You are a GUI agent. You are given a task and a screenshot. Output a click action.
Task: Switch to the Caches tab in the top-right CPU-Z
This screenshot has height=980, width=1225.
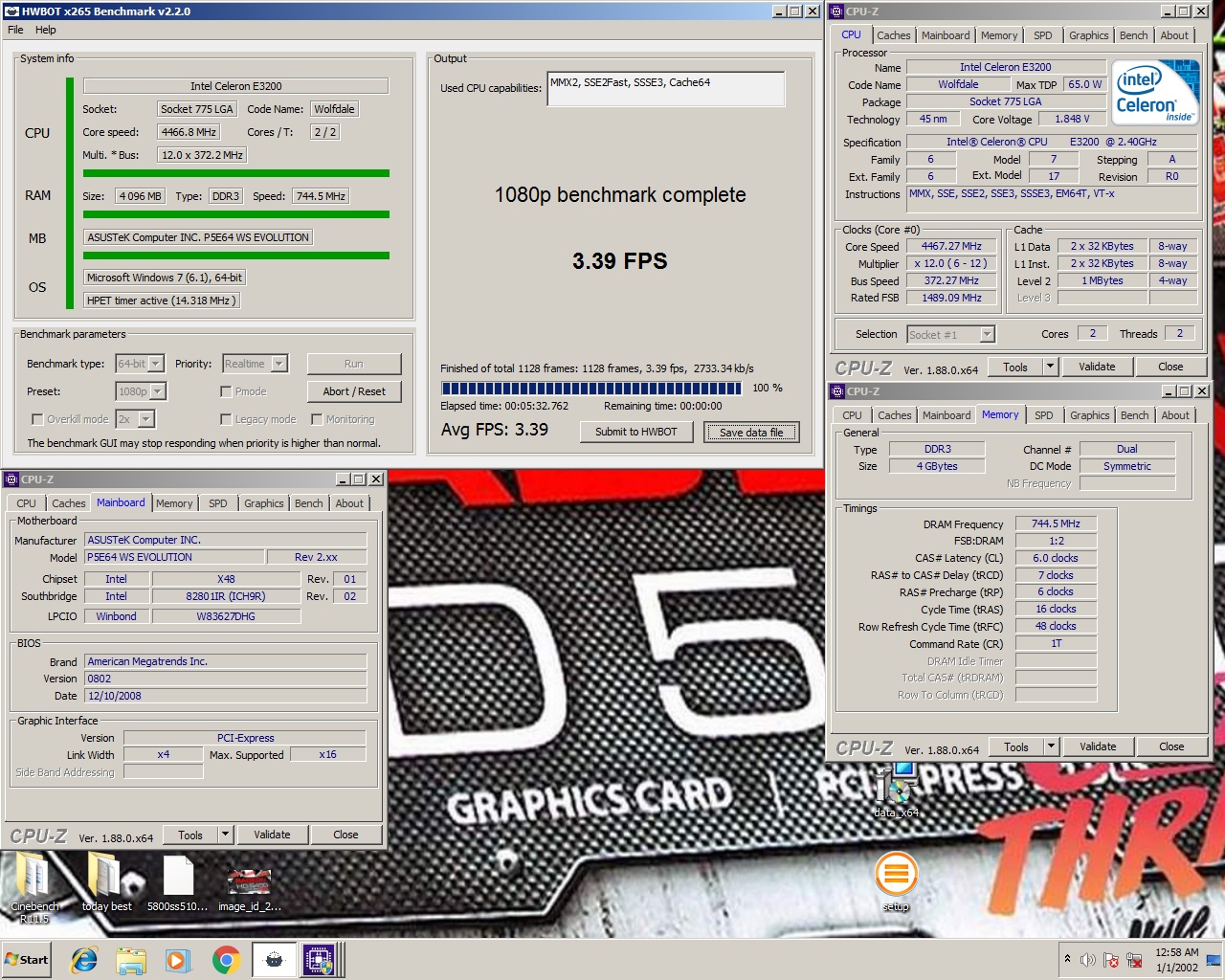894,35
